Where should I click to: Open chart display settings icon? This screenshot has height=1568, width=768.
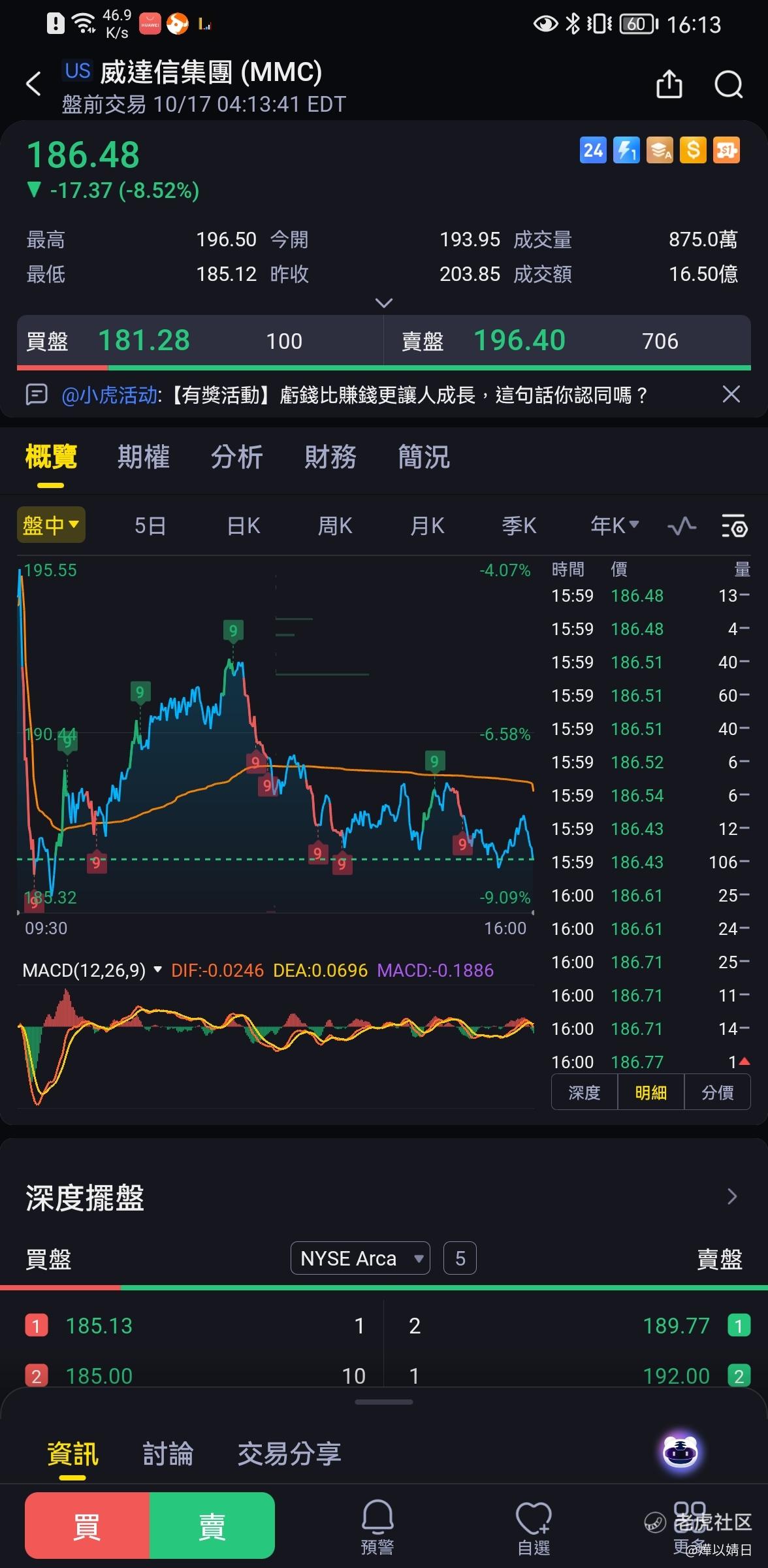click(734, 526)
